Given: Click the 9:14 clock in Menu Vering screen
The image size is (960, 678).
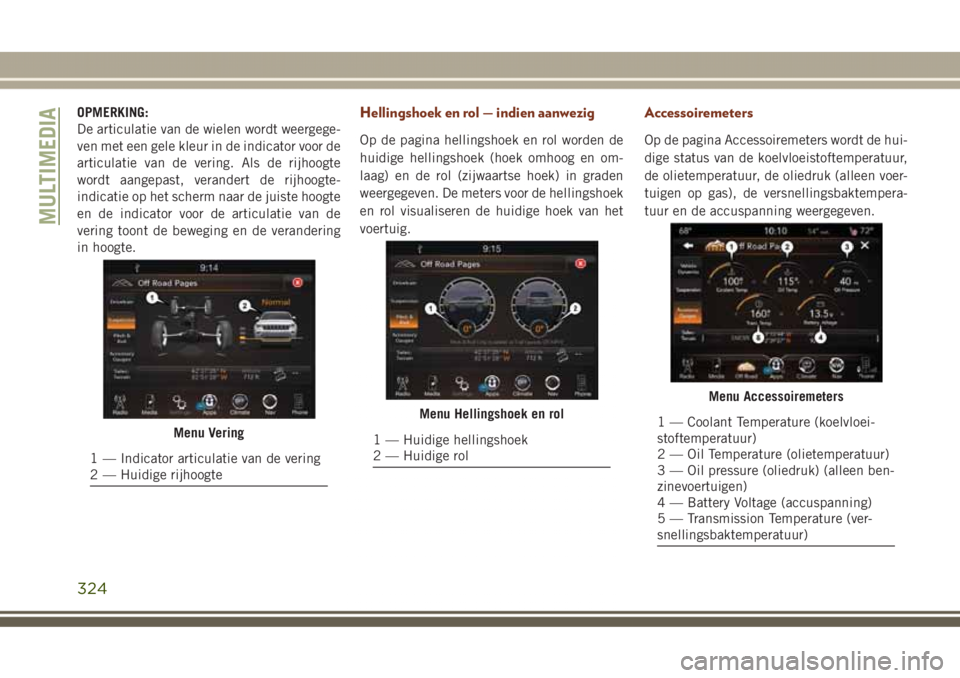Looking at the screenshot, I should 209,268.
